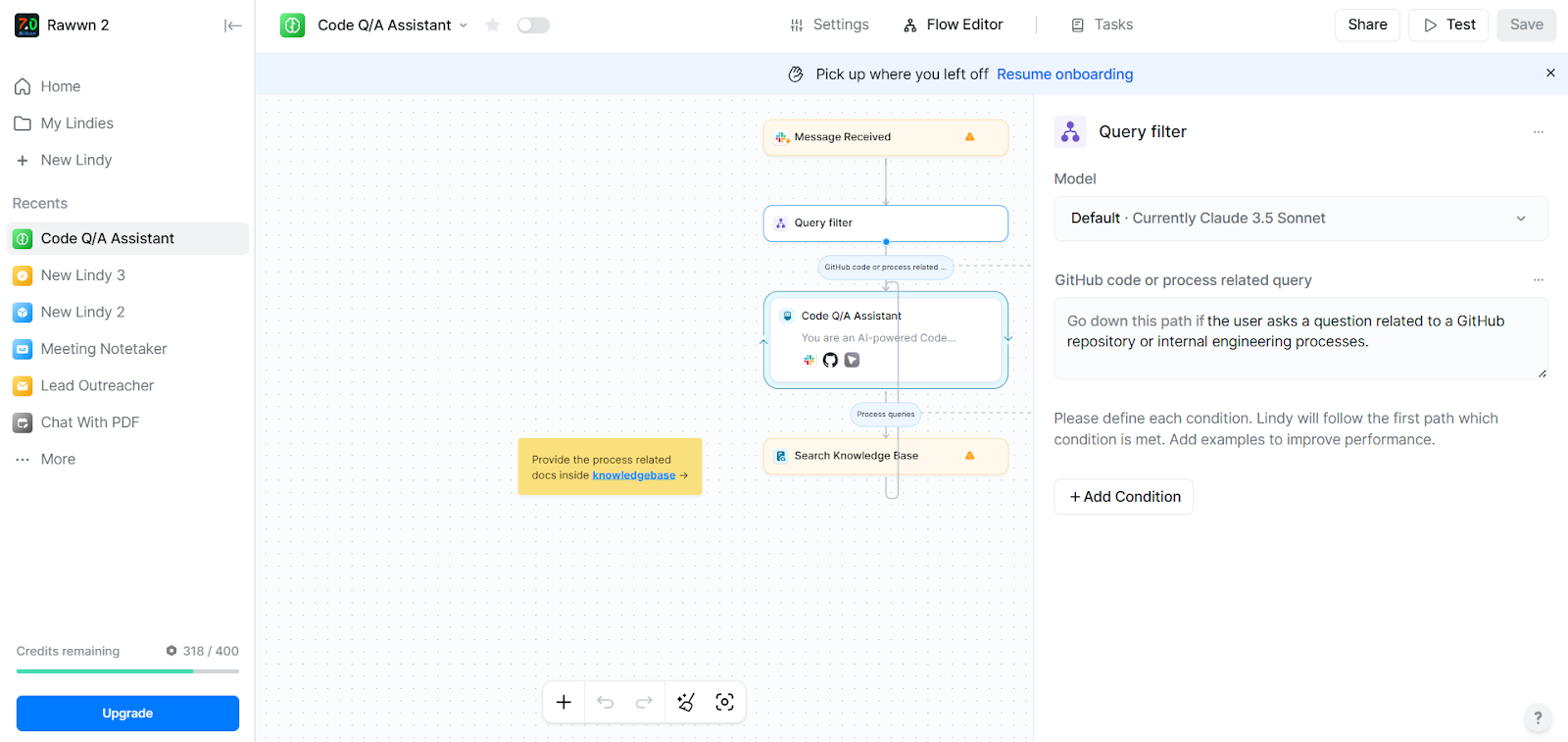Viewport: 1568px width, 742px height.
Task: Click the Upgrade button
Action: click(x=127, y=714)
